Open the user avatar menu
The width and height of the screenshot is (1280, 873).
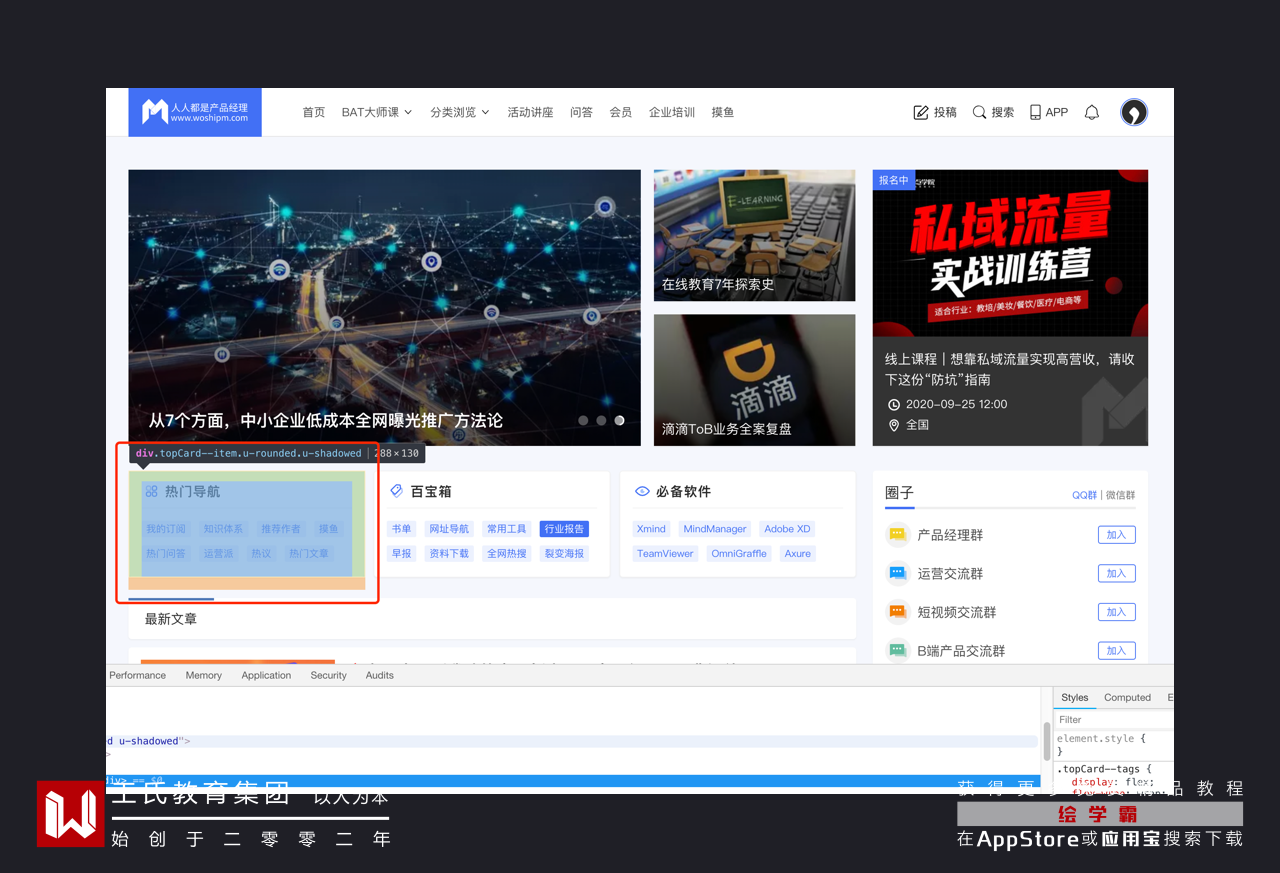[1133, 112]
